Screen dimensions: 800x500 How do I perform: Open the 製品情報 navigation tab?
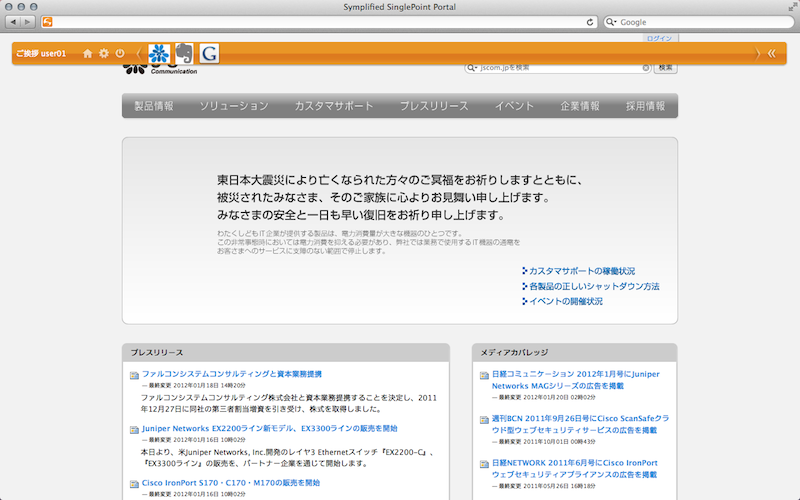tap(154, 106)
